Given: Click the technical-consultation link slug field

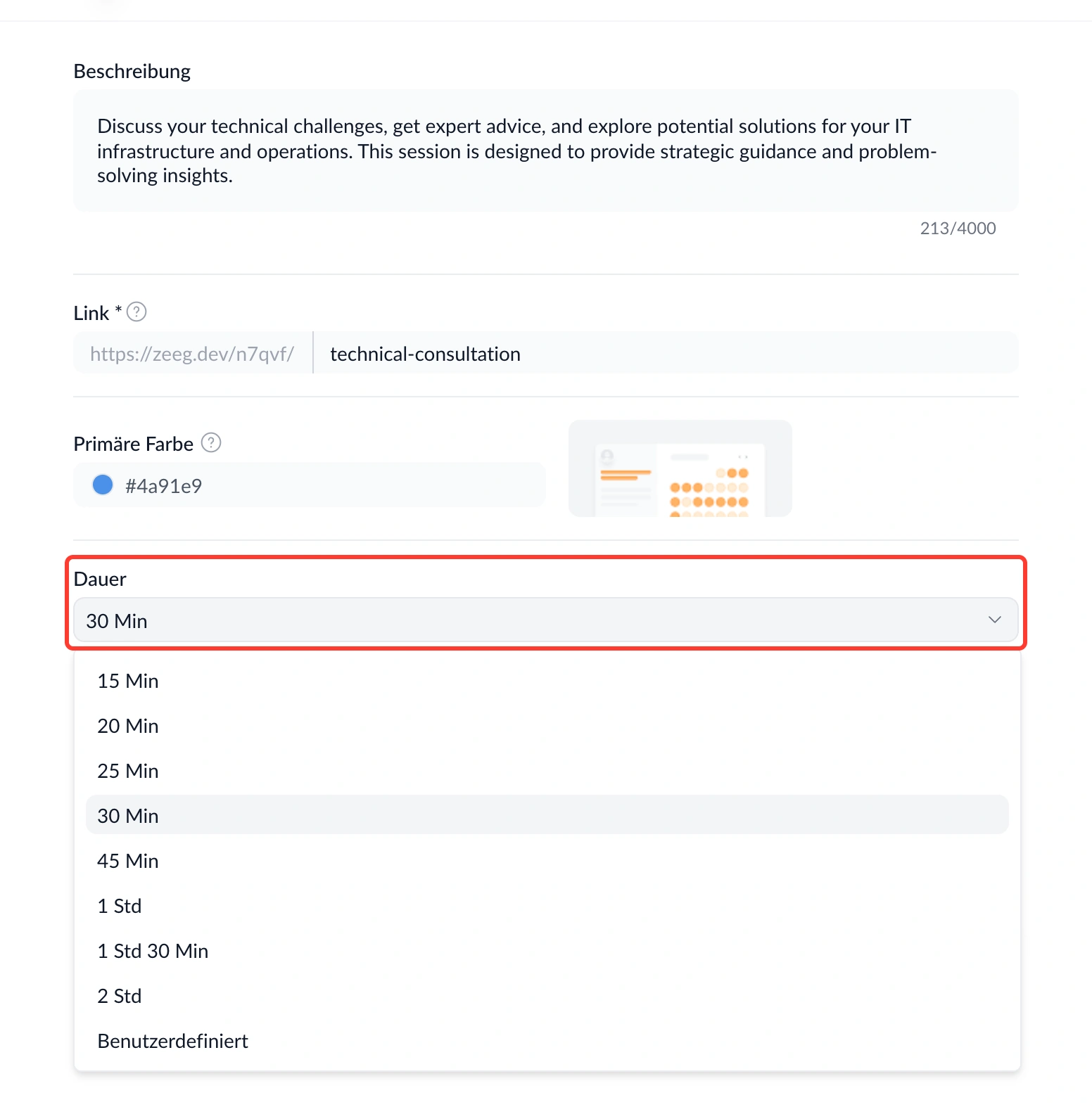Looking at the screenshot, I should coord(666,353).
